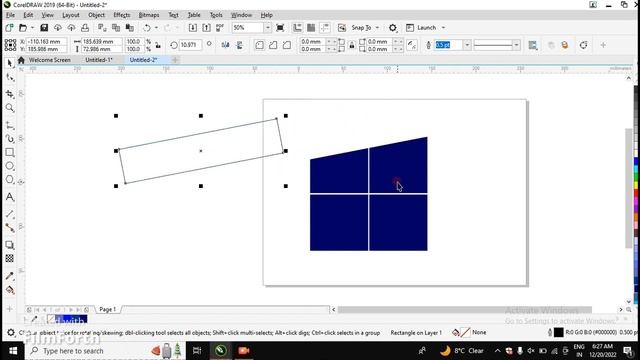This screenshot has height=360, width=640.
Task: Select the Text tool
Action: click(x=10, y=197)
